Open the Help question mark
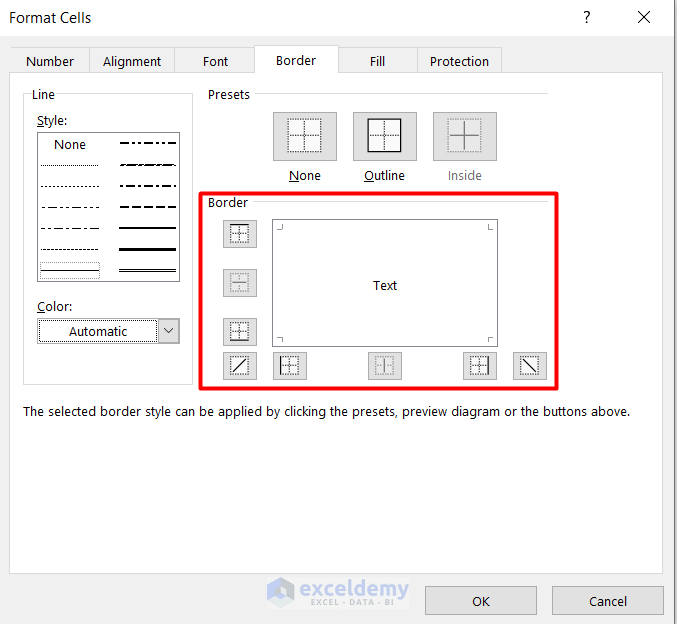The height and width of the screenshot is (624, 677). pyautogui.click(x=586, y=17)
